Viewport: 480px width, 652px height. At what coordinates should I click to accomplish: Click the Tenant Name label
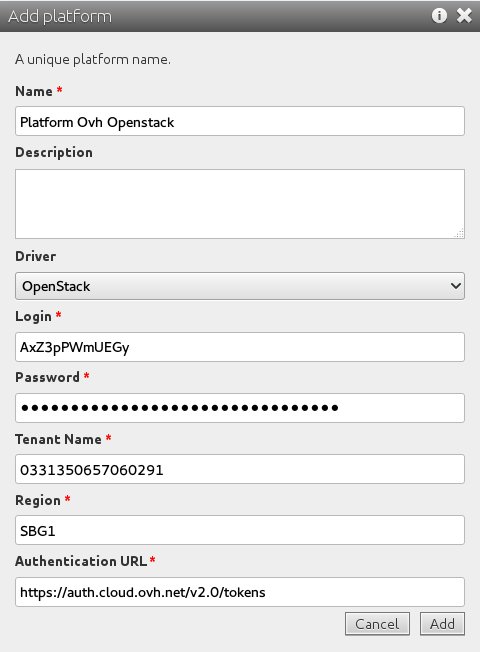tap(58, 439)
